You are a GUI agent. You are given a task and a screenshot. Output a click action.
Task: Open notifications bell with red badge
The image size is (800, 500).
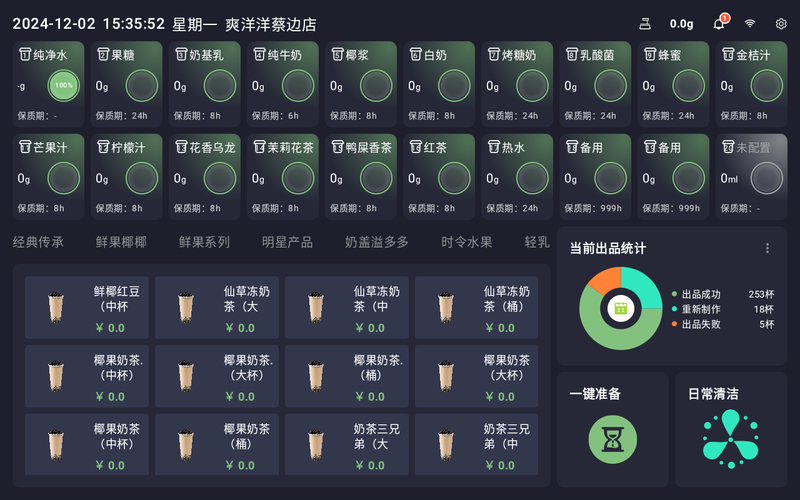click(x=720, y=22)
